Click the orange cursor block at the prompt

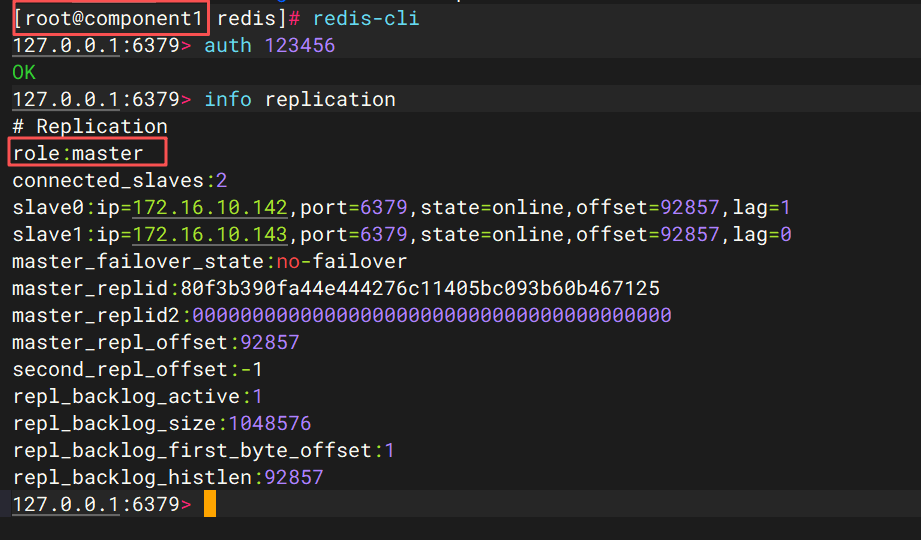click(x=209, y=504)
